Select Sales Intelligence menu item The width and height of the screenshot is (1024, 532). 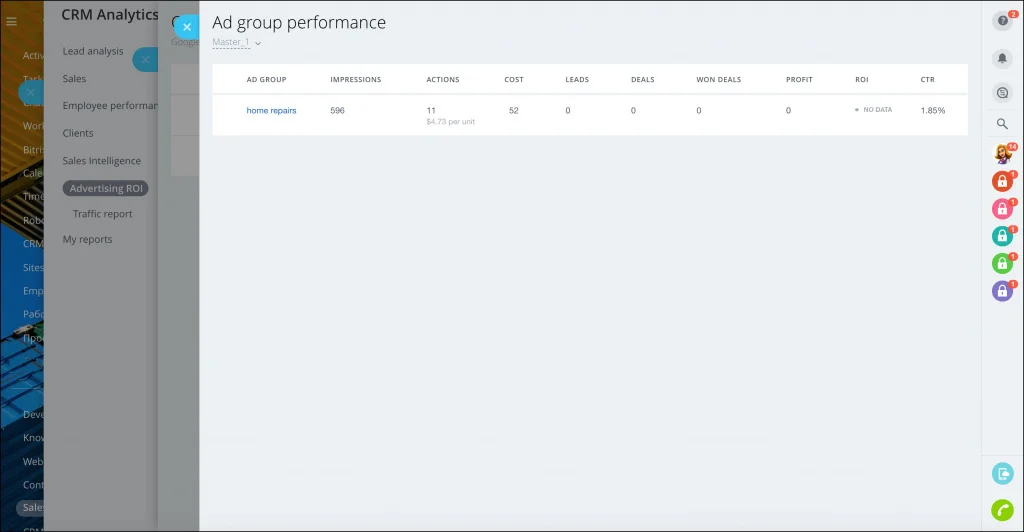[101, 161]
